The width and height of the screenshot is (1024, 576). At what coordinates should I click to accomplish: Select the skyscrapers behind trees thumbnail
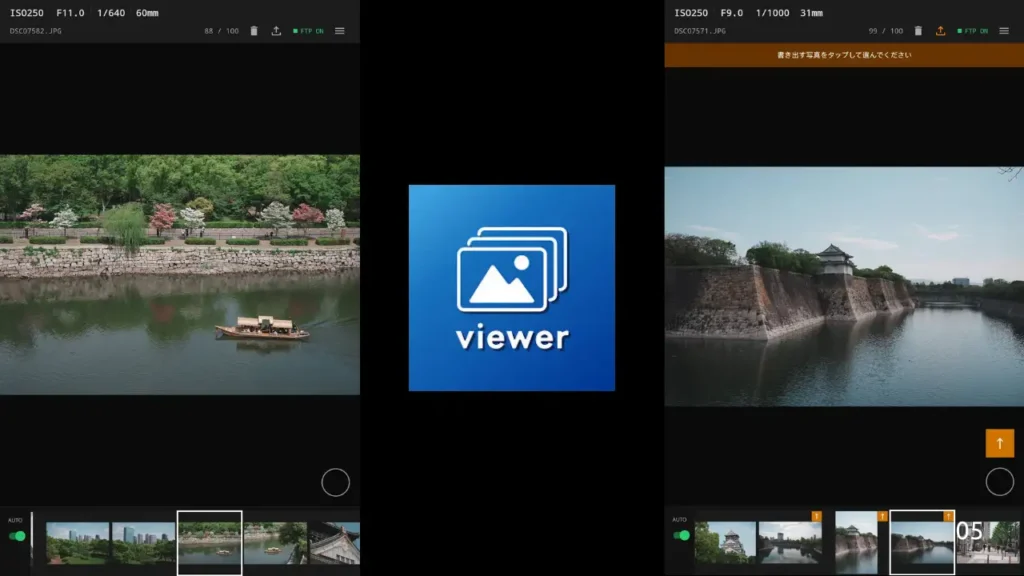click(143, 542)
